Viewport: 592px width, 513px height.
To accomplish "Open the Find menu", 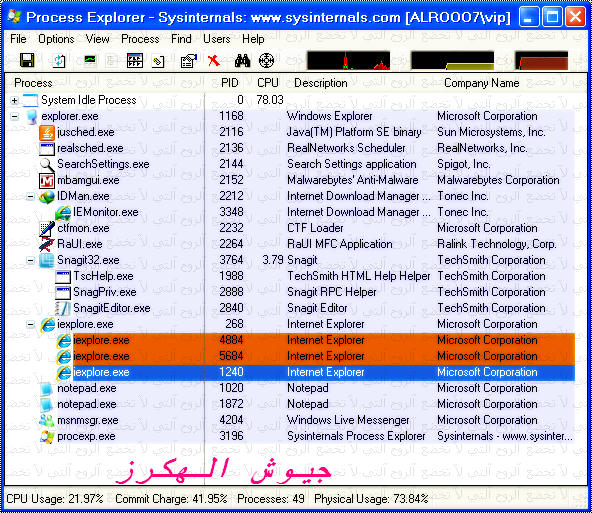I will [x=181, y=39].
